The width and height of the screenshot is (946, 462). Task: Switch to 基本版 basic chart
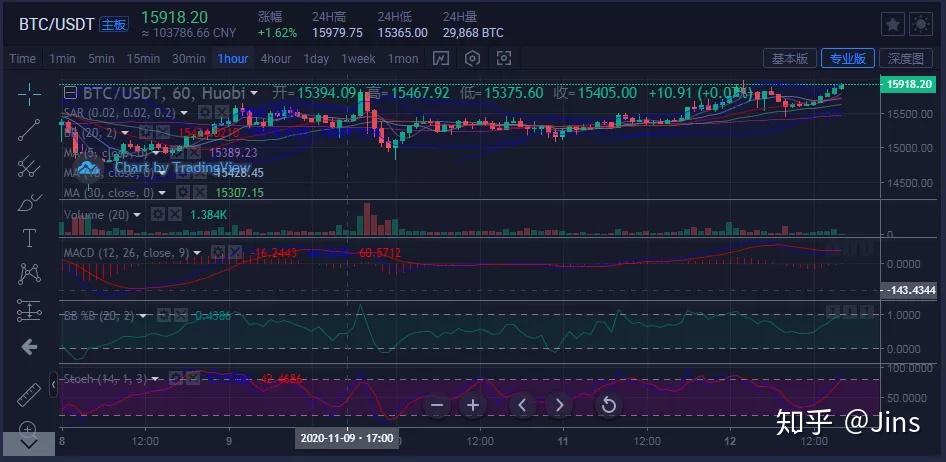(x=790, y=59)
